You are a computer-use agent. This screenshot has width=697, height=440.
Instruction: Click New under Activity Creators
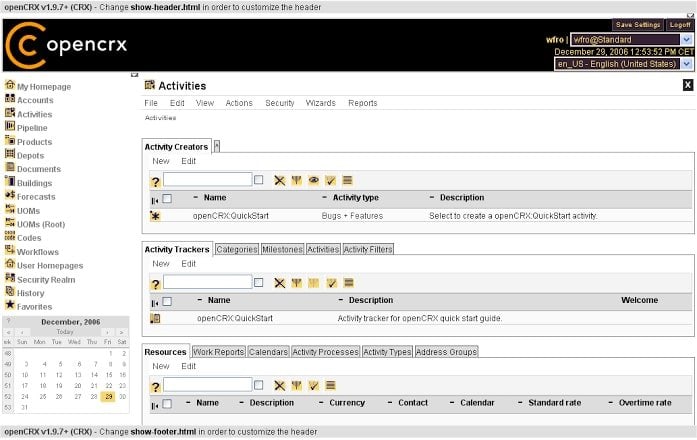(x=160, y=161)
